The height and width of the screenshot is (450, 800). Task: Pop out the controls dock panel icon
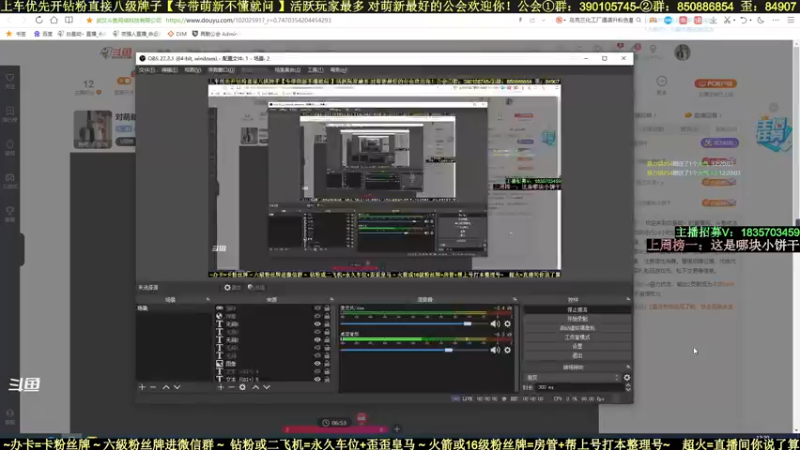coord(628,299)
